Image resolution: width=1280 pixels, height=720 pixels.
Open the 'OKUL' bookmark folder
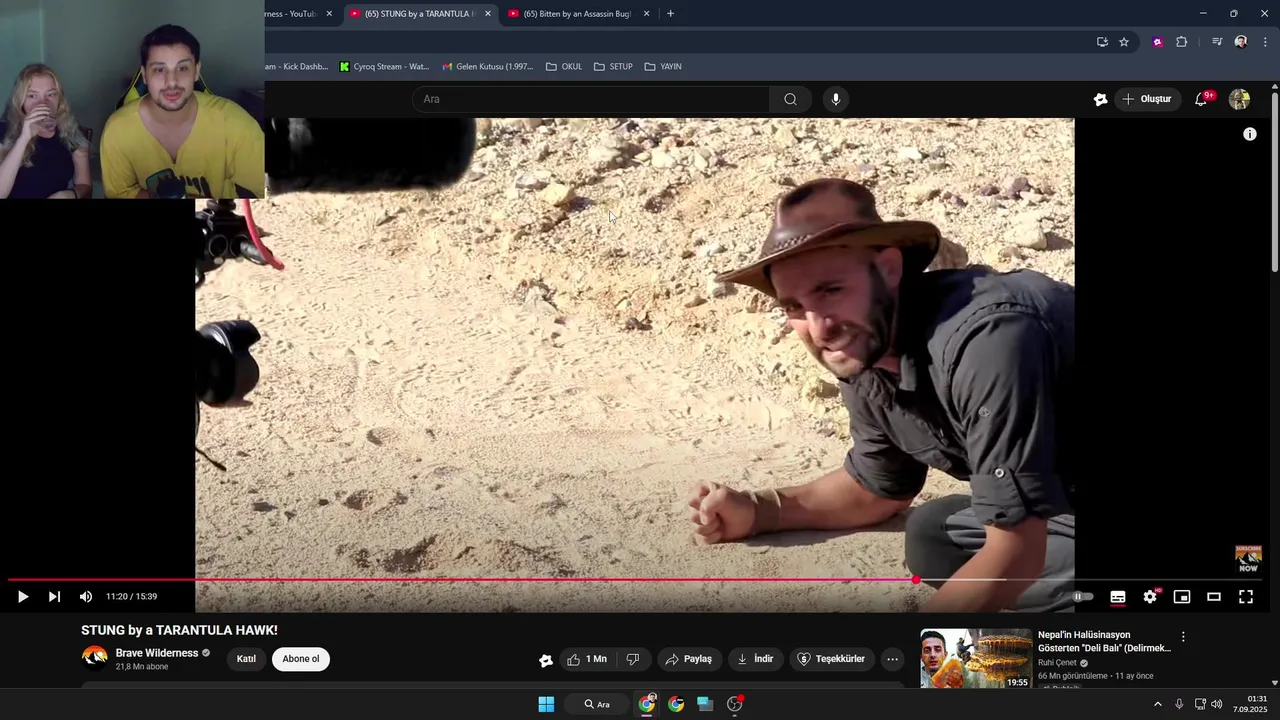coord(564,67)
